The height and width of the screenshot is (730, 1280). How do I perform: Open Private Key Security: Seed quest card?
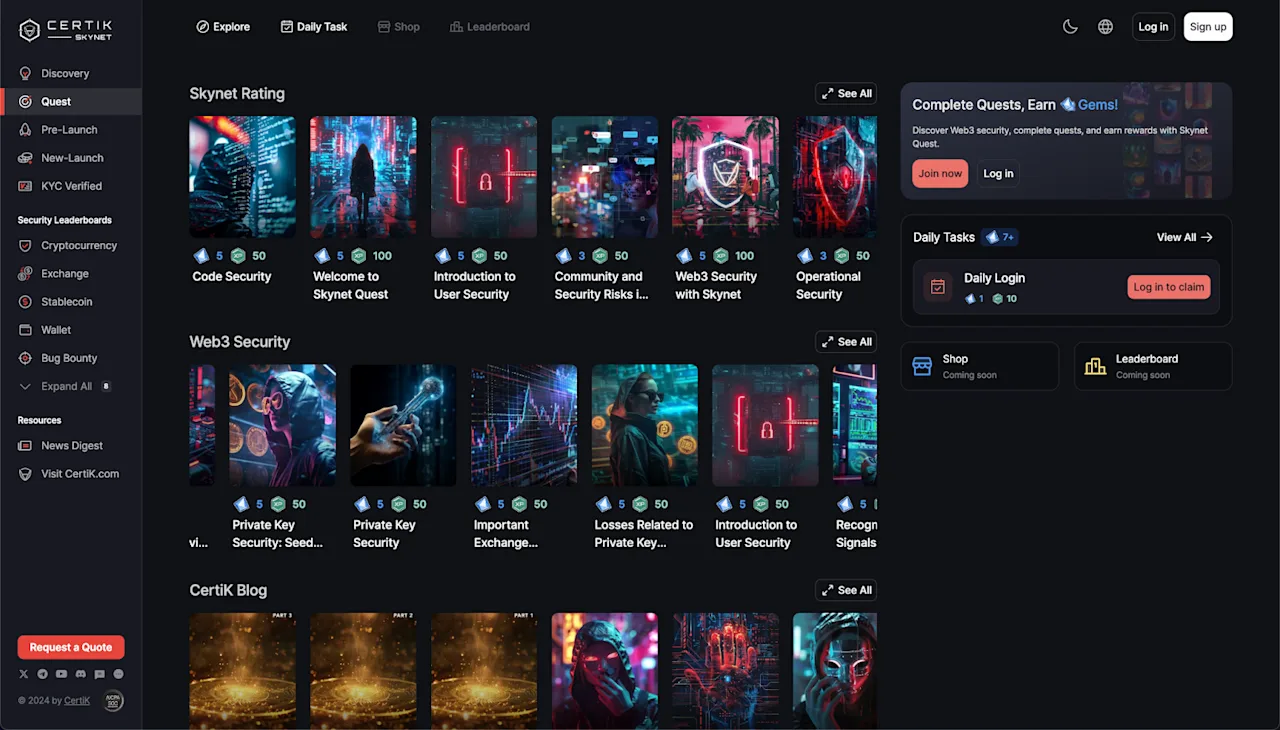(x=283, y=457)
